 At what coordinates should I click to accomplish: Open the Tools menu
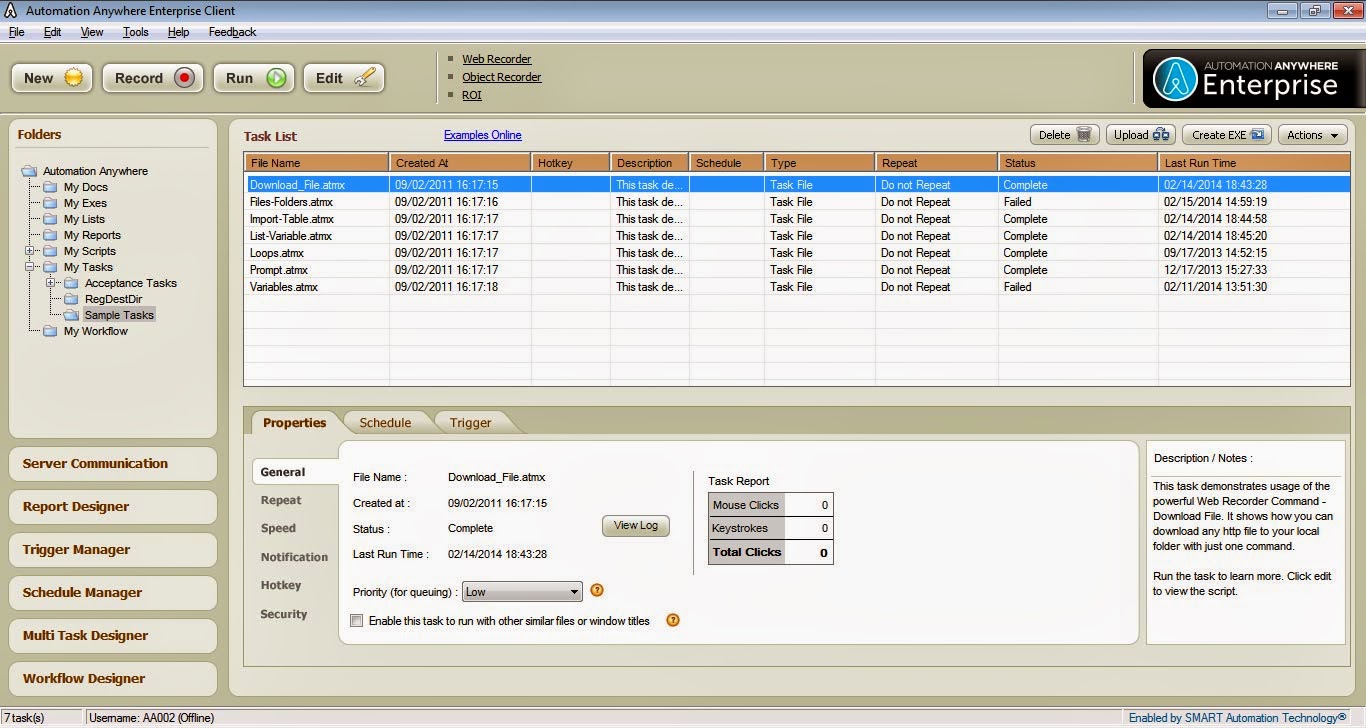click(x=136, y=32)
